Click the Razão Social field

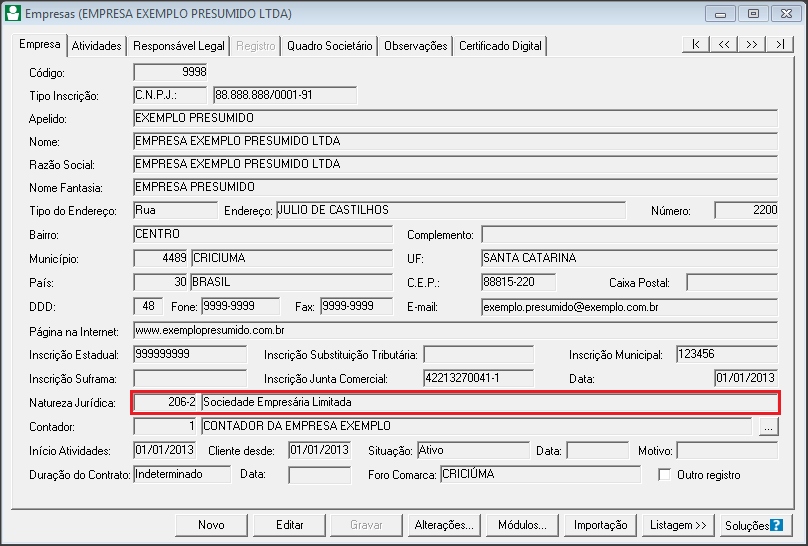[455, 164]
